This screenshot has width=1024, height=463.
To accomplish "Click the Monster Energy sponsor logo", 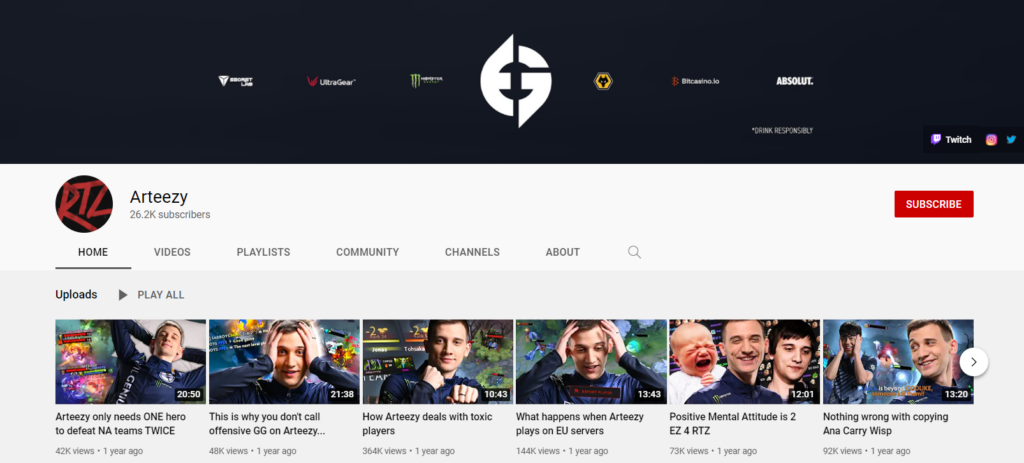I will 426,81.
